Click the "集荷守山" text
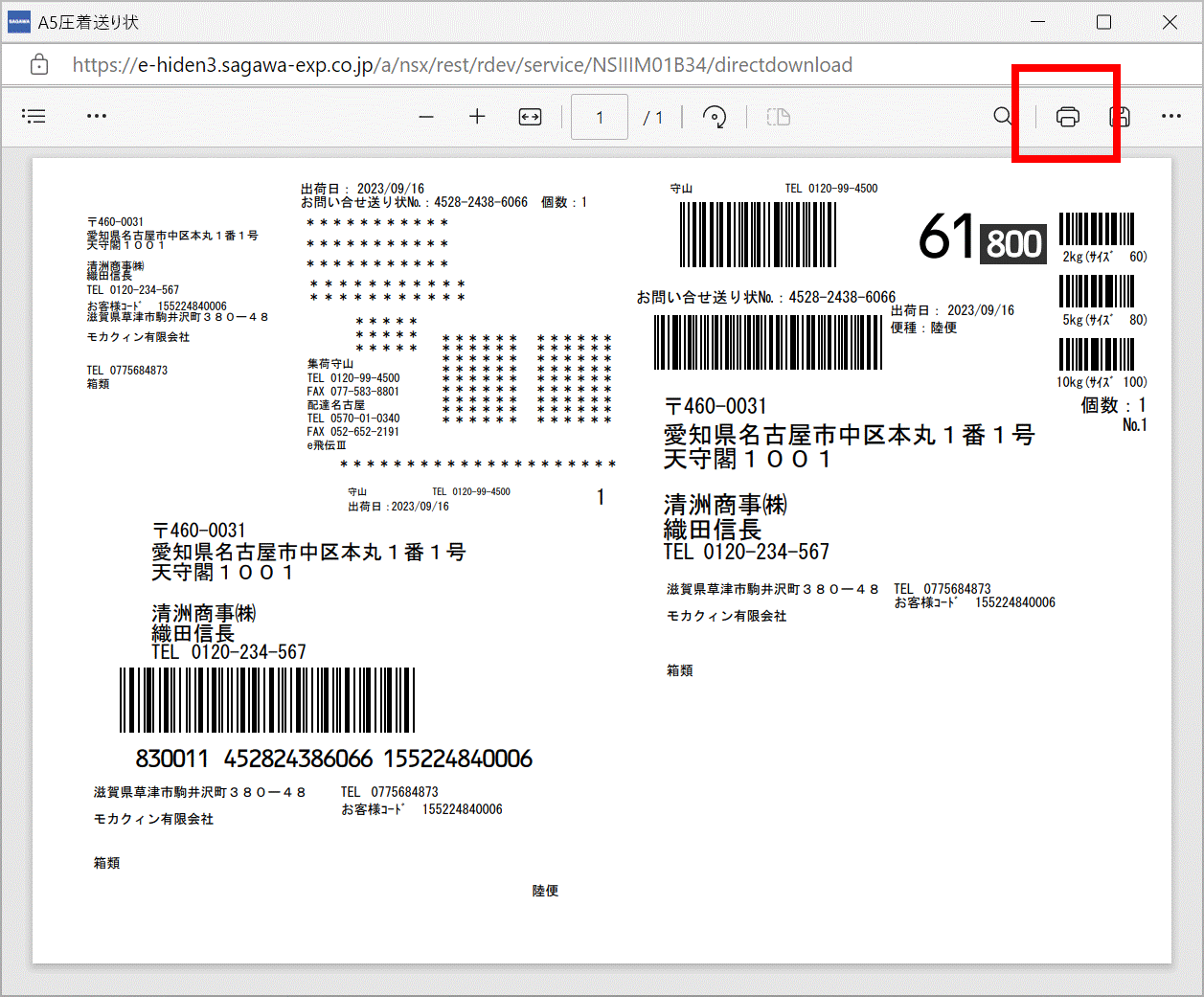Viewport: 1204px width, 997px height. pyautogui.click(x=330, y=364)
